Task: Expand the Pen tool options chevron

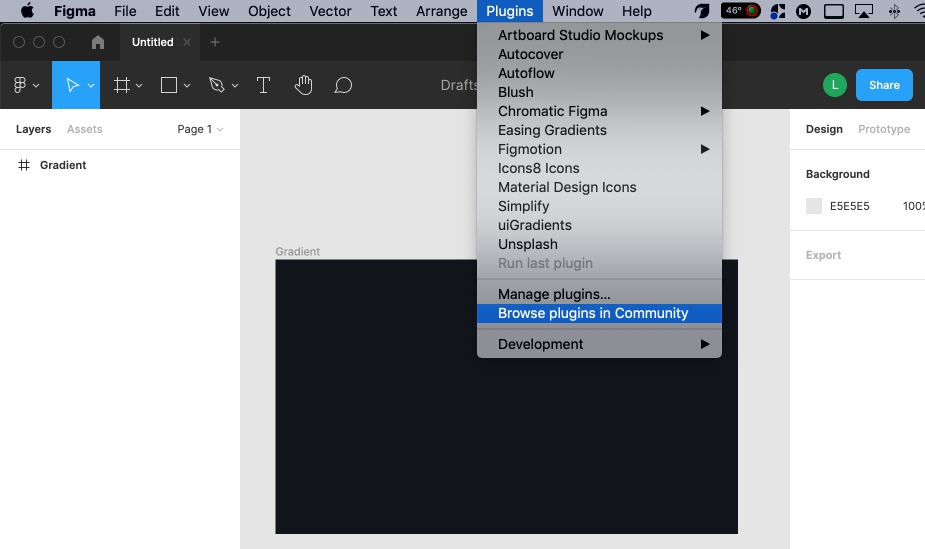Action: 235,86
